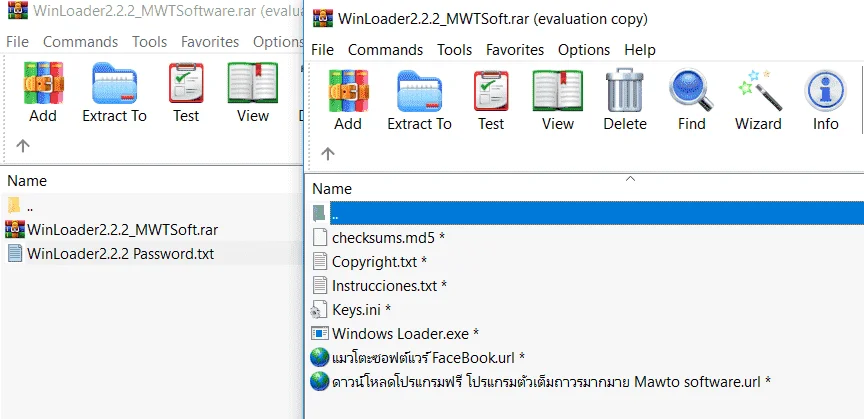Select the Windows Loader.exe application icon
Viewport: 864px width, 419px height.
pos(320,334)
